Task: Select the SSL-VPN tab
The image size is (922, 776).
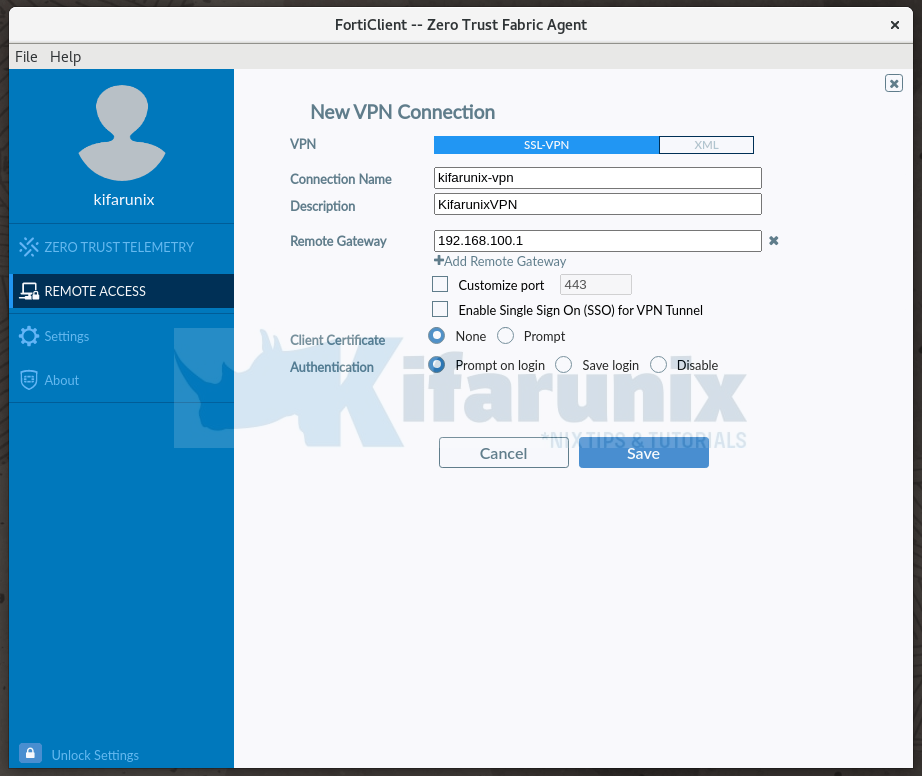Action: point(546,145)
